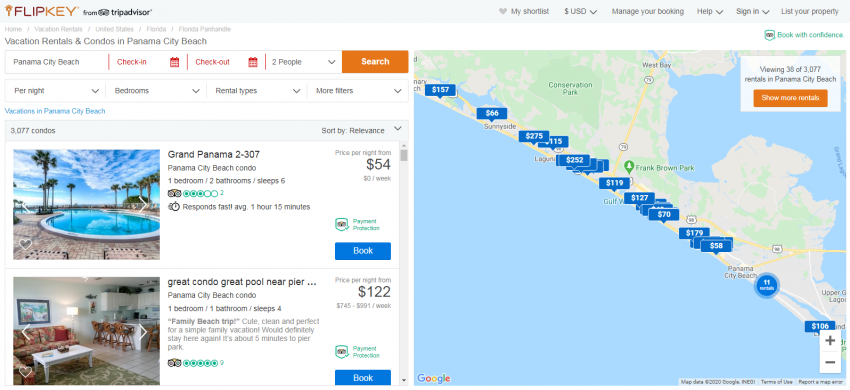850x390 pixels.
Task: Select the $252 map price marker
Action: 574,160
